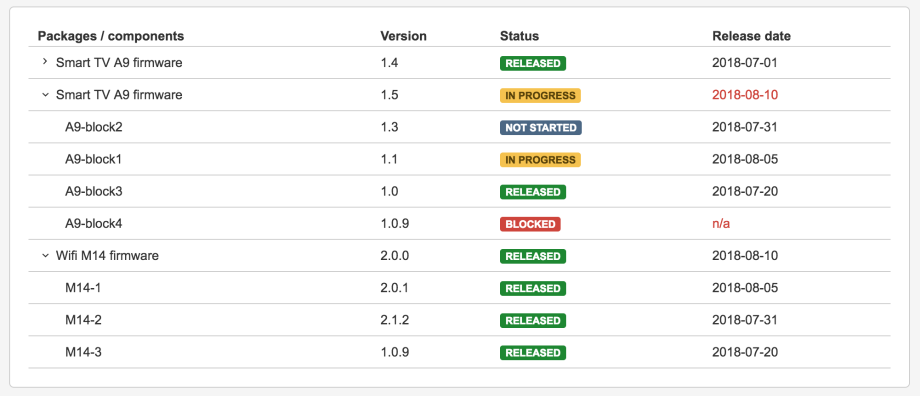Click the BLOCKED badge for A9-block4
The image size is (920, 396).
point(530,224)
